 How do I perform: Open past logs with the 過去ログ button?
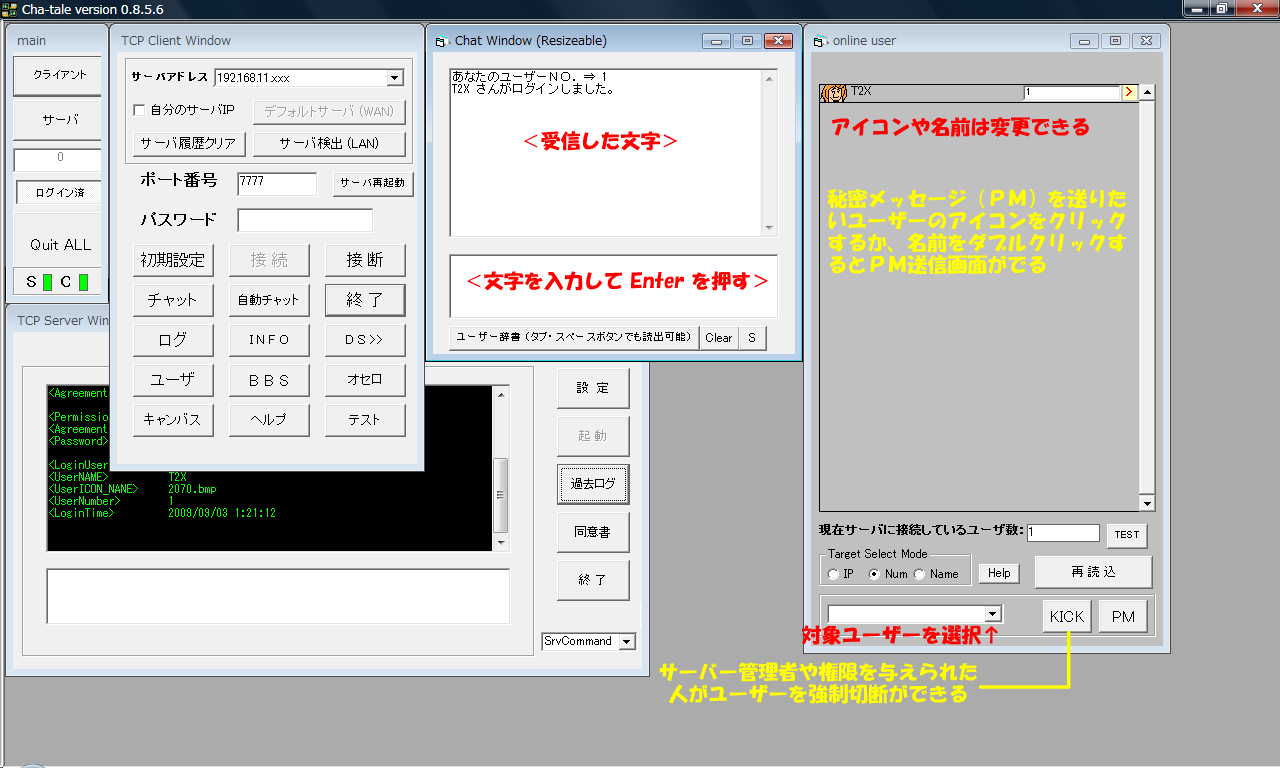click(x=594, y=483)
